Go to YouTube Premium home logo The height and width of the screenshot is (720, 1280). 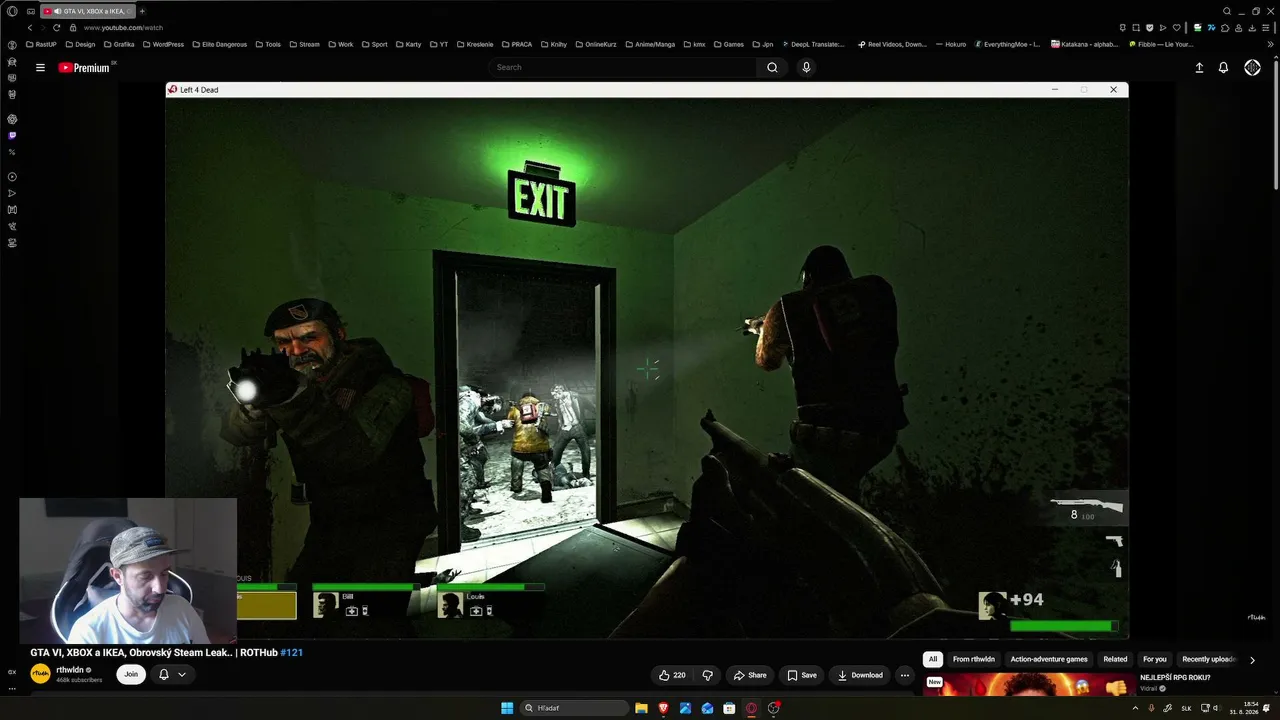[x=84, y=68]
